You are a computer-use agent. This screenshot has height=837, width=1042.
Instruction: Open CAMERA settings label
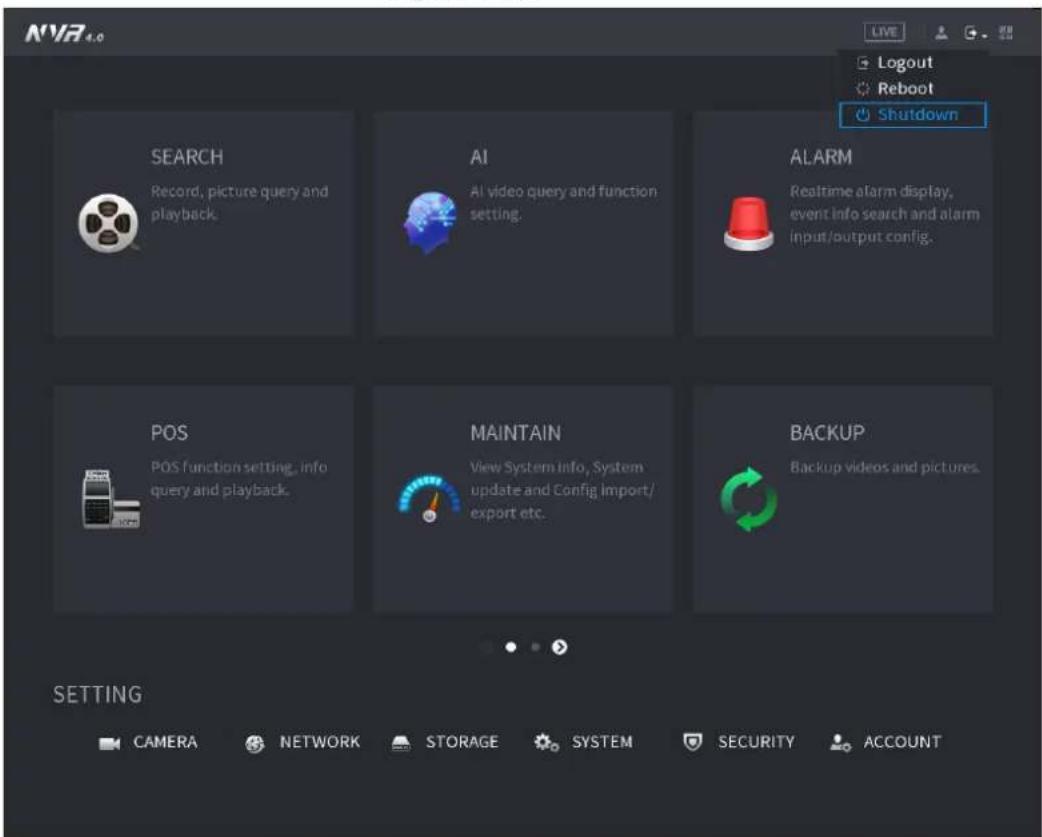point(165,742)
